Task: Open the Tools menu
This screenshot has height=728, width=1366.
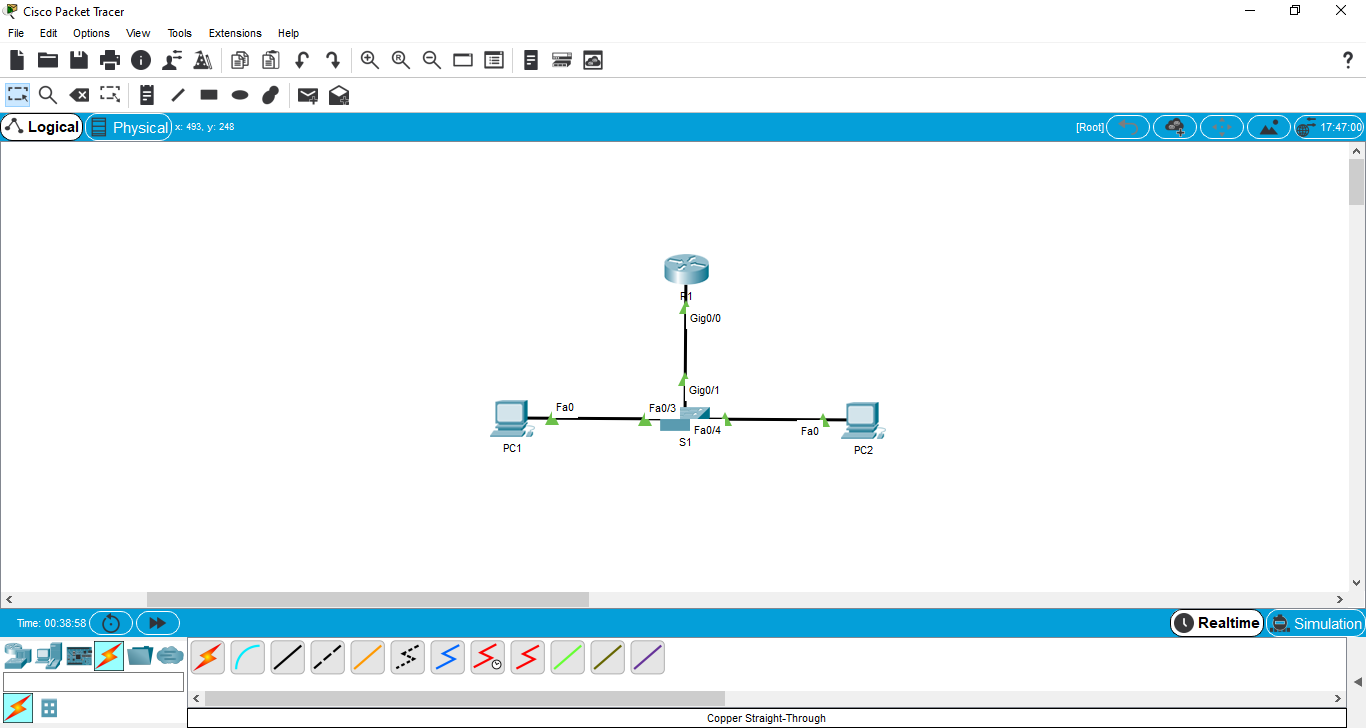Action: pyautogui.click(x=180, y=33)
